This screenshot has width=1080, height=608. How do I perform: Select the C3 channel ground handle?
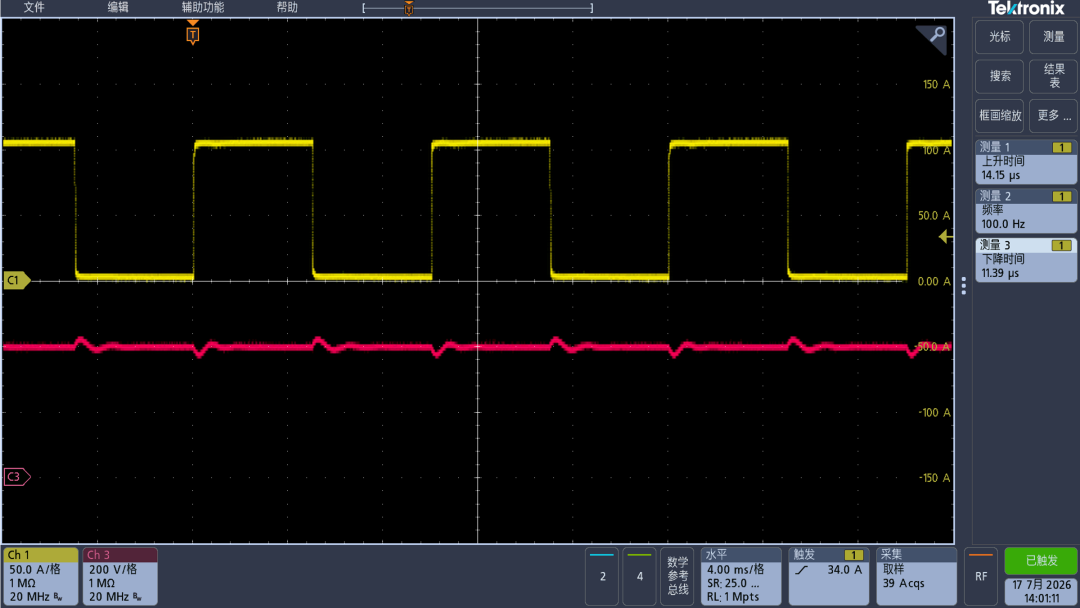(x=17, y=476)
